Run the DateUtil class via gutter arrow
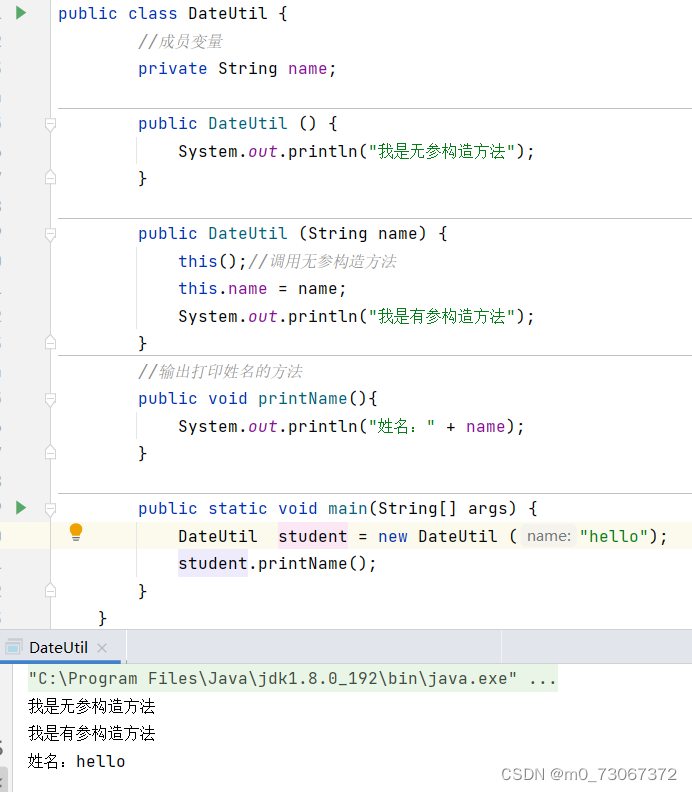This screenshot has width=692, height=792. coord(21,13)
